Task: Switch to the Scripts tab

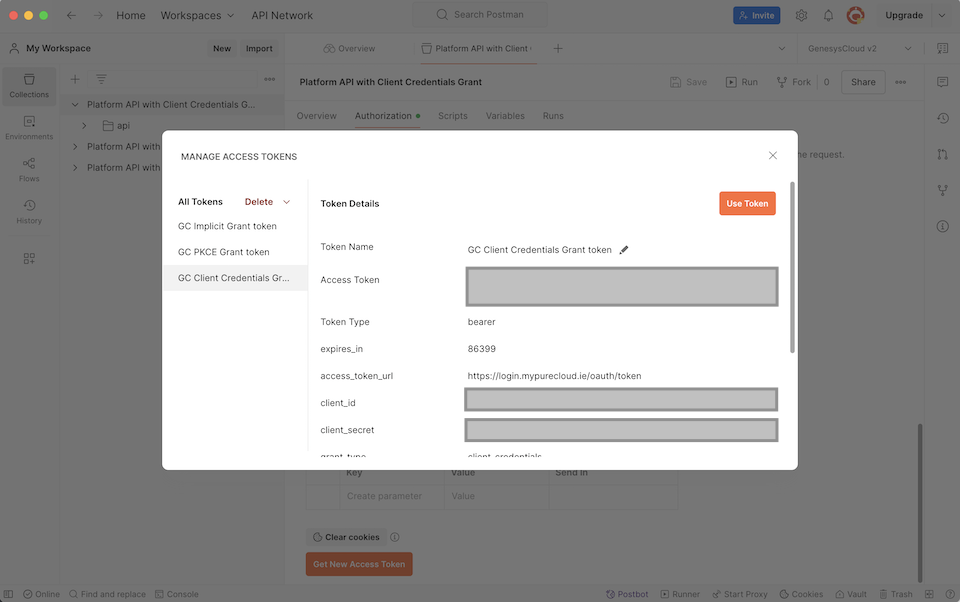Action: tap(453, 115)
